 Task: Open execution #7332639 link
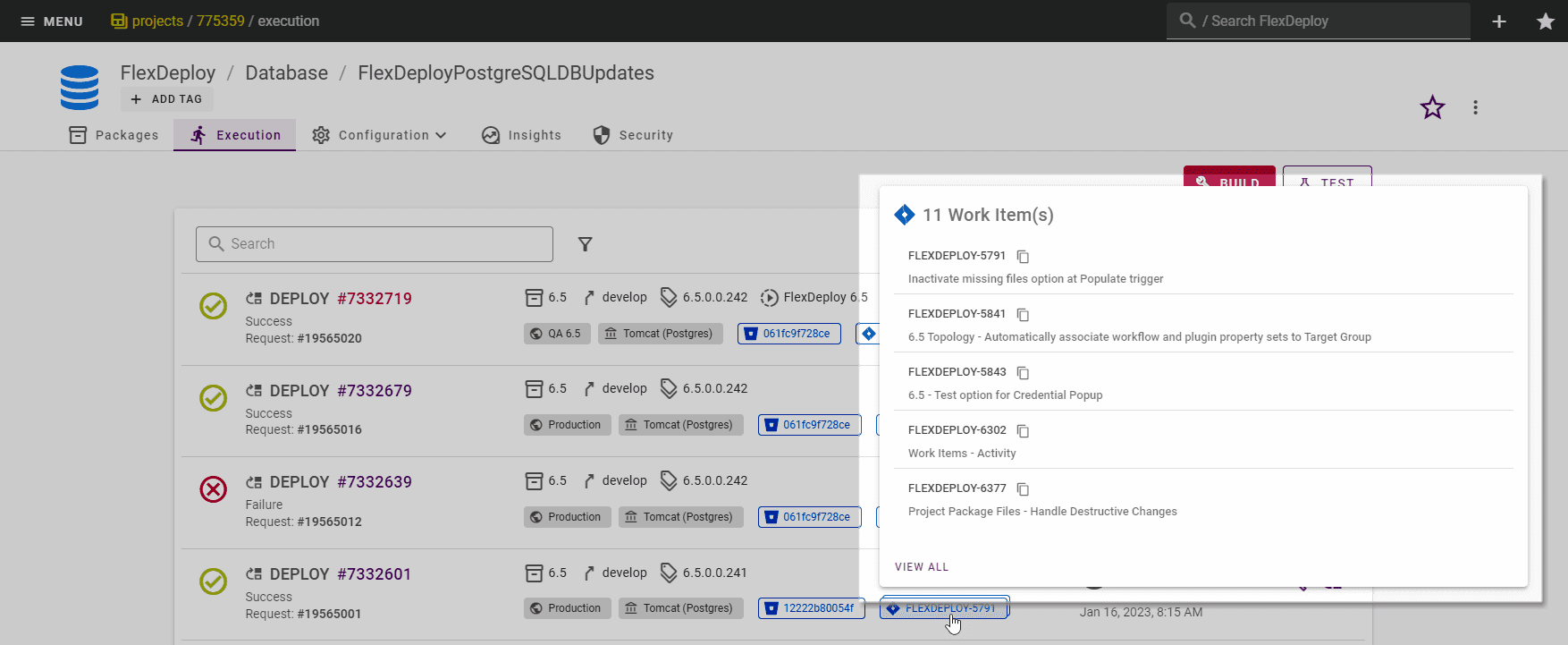coord(375,482)
